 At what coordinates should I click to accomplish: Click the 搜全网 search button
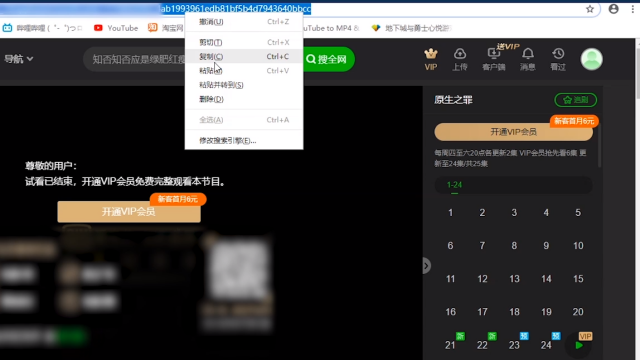coord(328,59)
